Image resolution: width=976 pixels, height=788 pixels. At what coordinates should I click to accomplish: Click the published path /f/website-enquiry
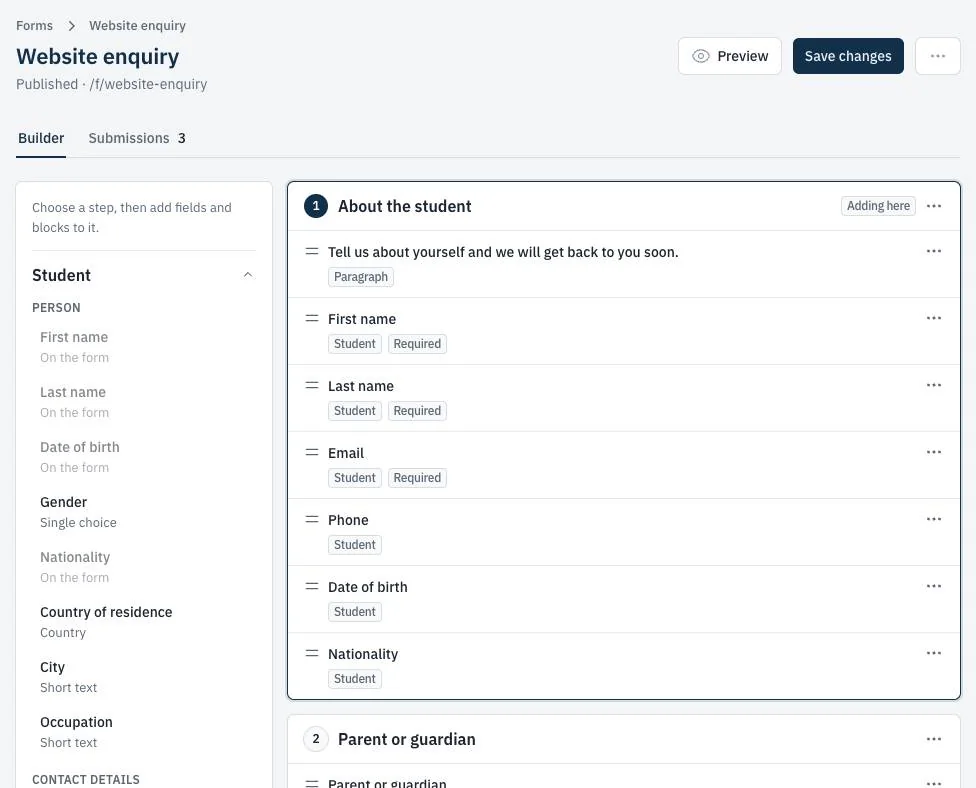point(148,84)
